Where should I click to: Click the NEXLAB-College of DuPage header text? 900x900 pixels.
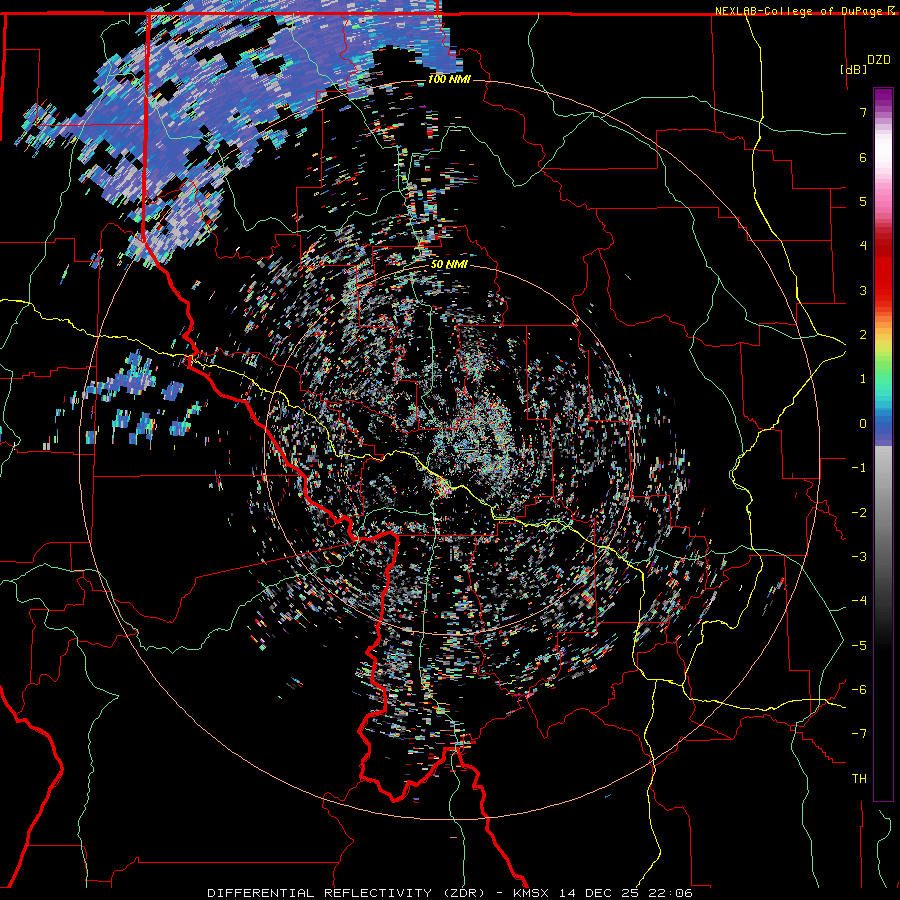click(x=800, y=11)
